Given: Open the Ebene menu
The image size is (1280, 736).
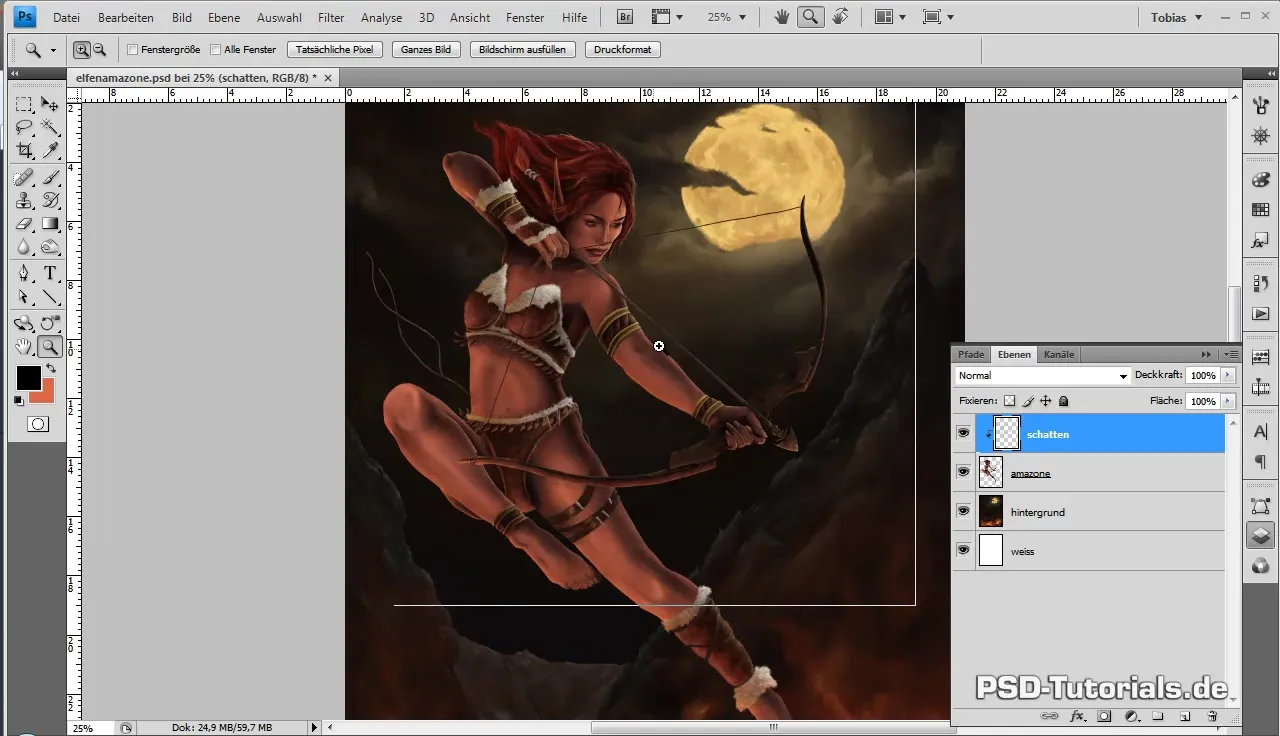Looking at the screenshot, I should (224, 17).
